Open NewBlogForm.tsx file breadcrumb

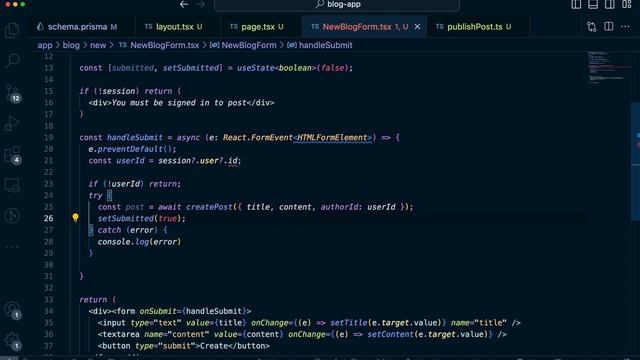[159, 45]
